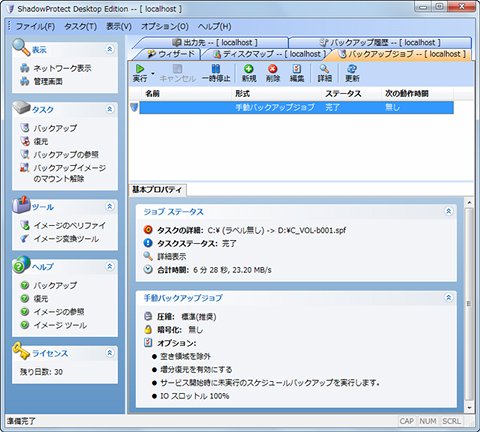Switch to the ディスクマップ tab

click(x=268, y=54)
